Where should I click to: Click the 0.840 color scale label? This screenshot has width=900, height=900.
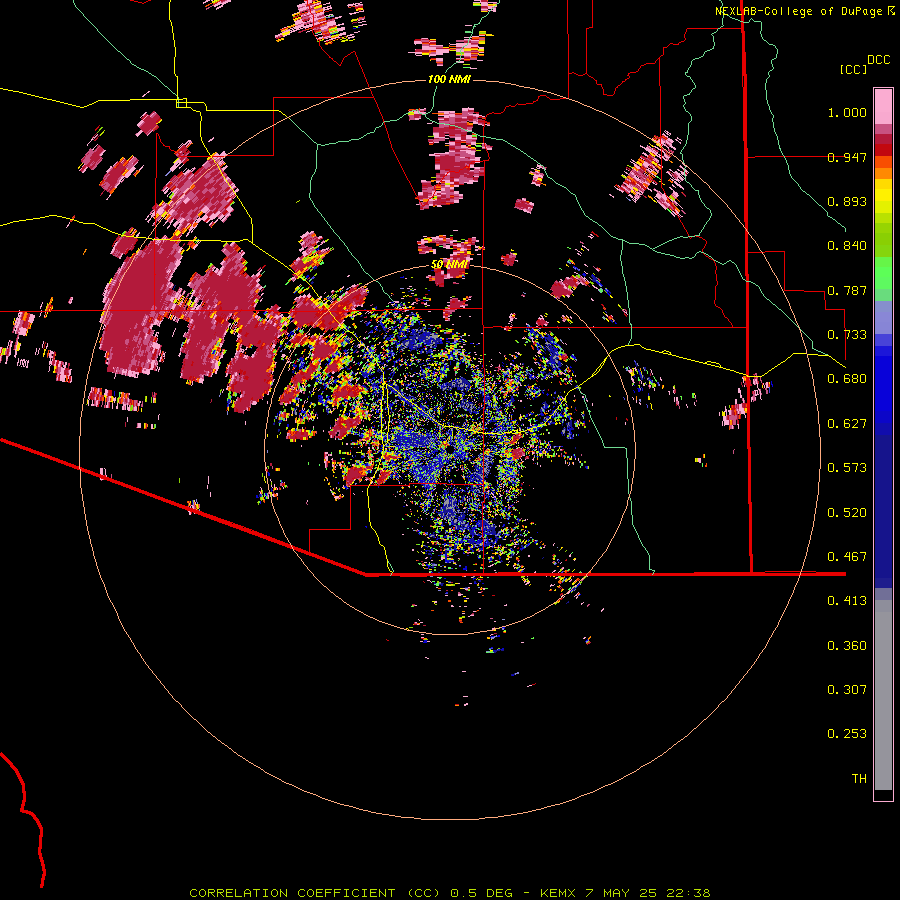coord(847,246)
